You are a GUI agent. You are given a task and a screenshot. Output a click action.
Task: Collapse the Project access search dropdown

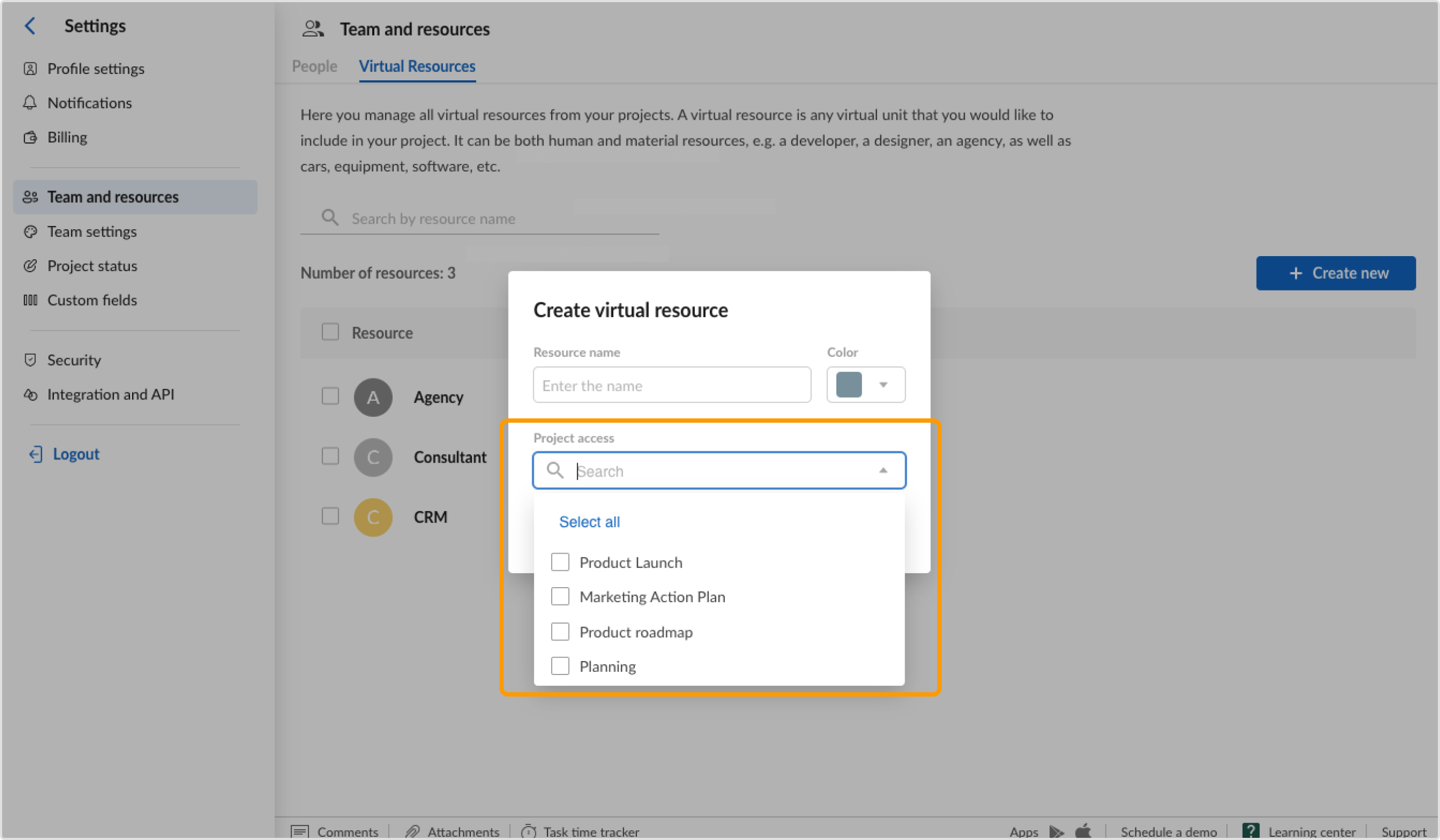click(884, 470)
